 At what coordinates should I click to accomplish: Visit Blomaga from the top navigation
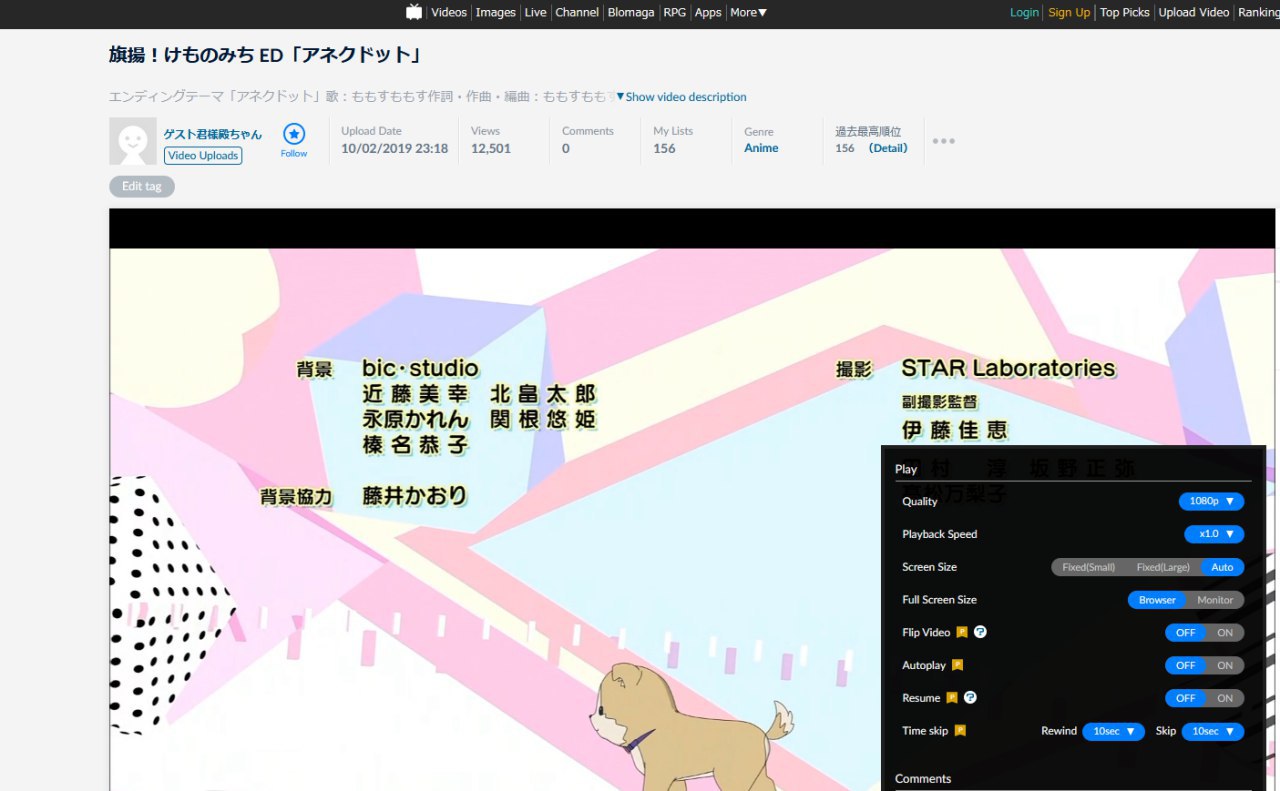pyautogui.click(x=631, y=12)
